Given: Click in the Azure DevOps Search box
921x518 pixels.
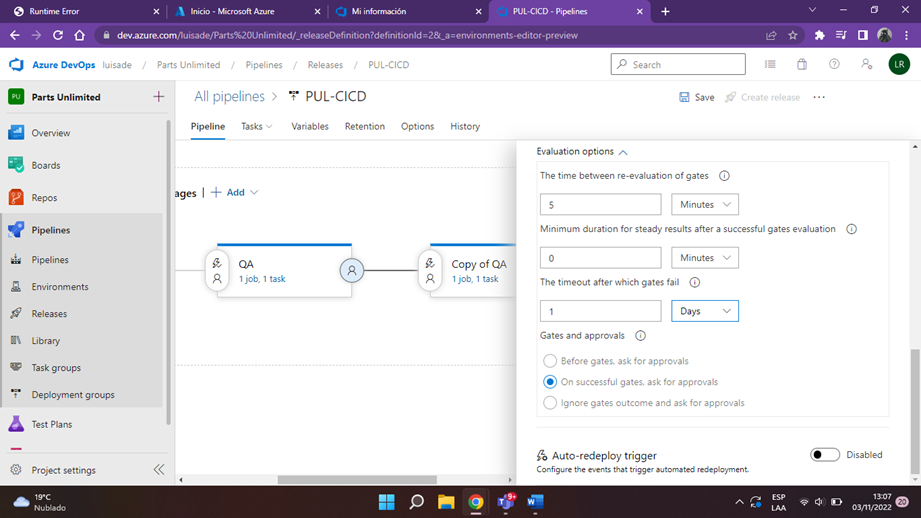Looking at the screenshot, I should [x=678, y=64].
